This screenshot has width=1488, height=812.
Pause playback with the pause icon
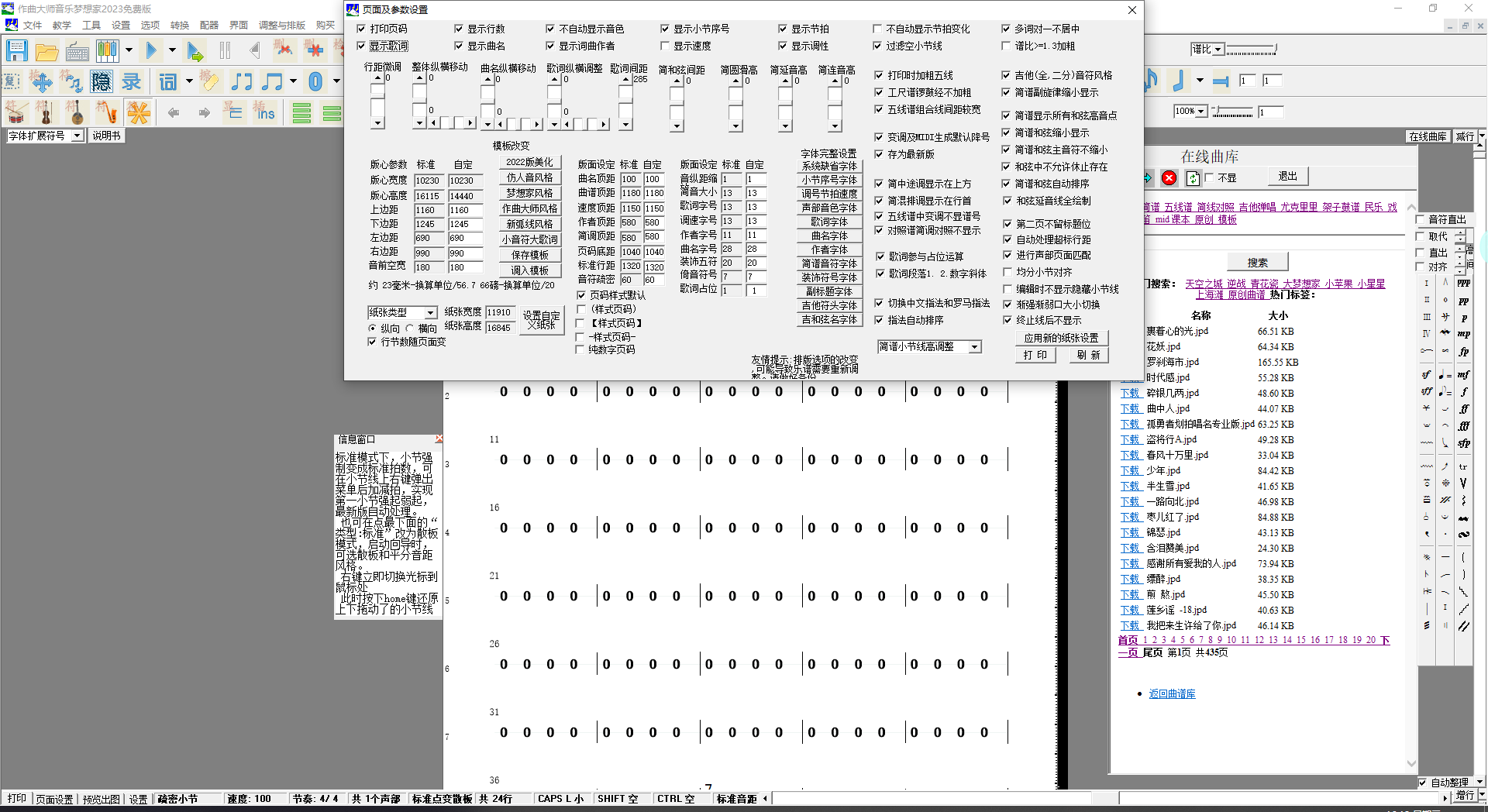pyautogui.click(x=225, y=51)
